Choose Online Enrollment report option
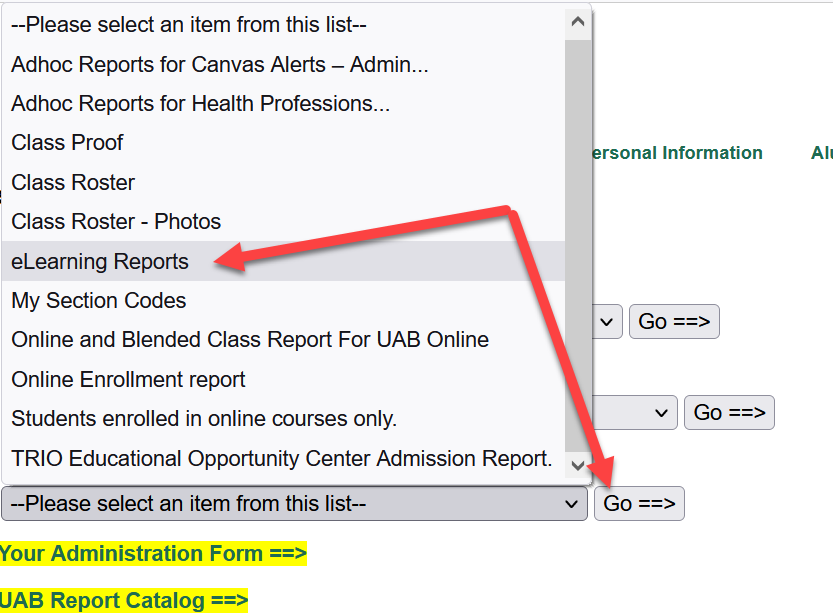The height and width of the screenshot is (614, 834). (128, 380)
